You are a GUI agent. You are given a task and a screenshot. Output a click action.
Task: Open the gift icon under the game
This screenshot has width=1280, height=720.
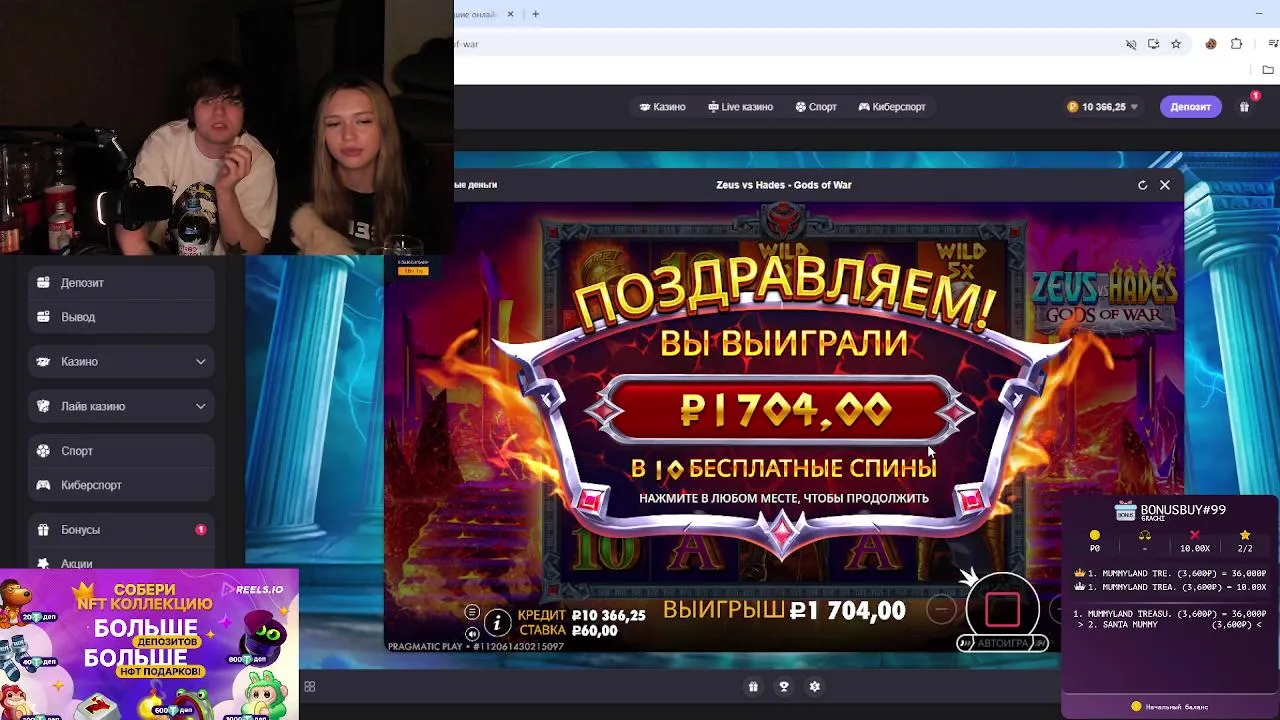pyautogui.click(x=753, y=686)
